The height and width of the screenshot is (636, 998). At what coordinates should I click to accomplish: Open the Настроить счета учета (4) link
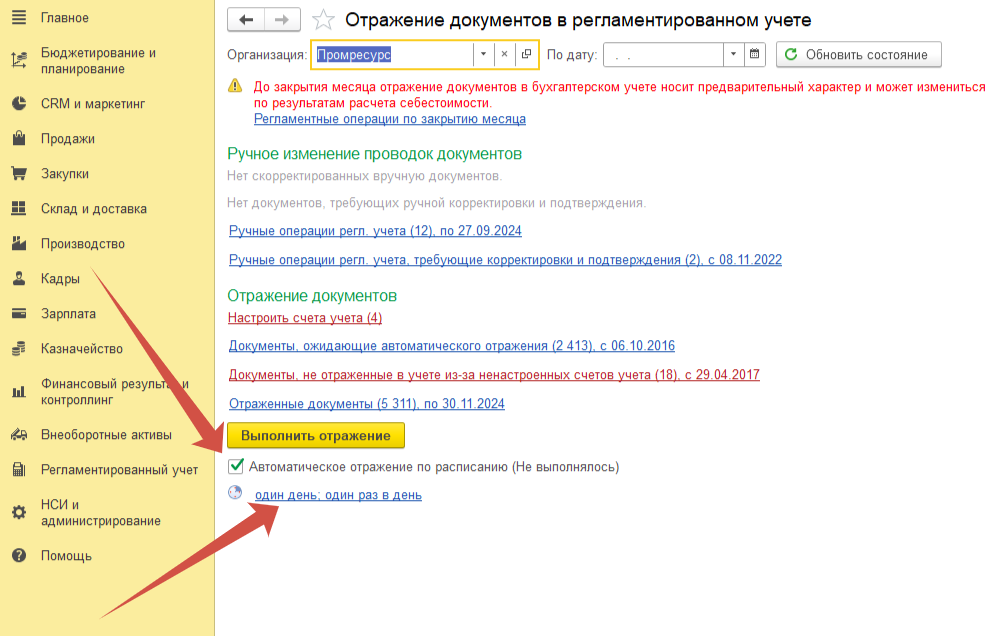pos(305,318)
